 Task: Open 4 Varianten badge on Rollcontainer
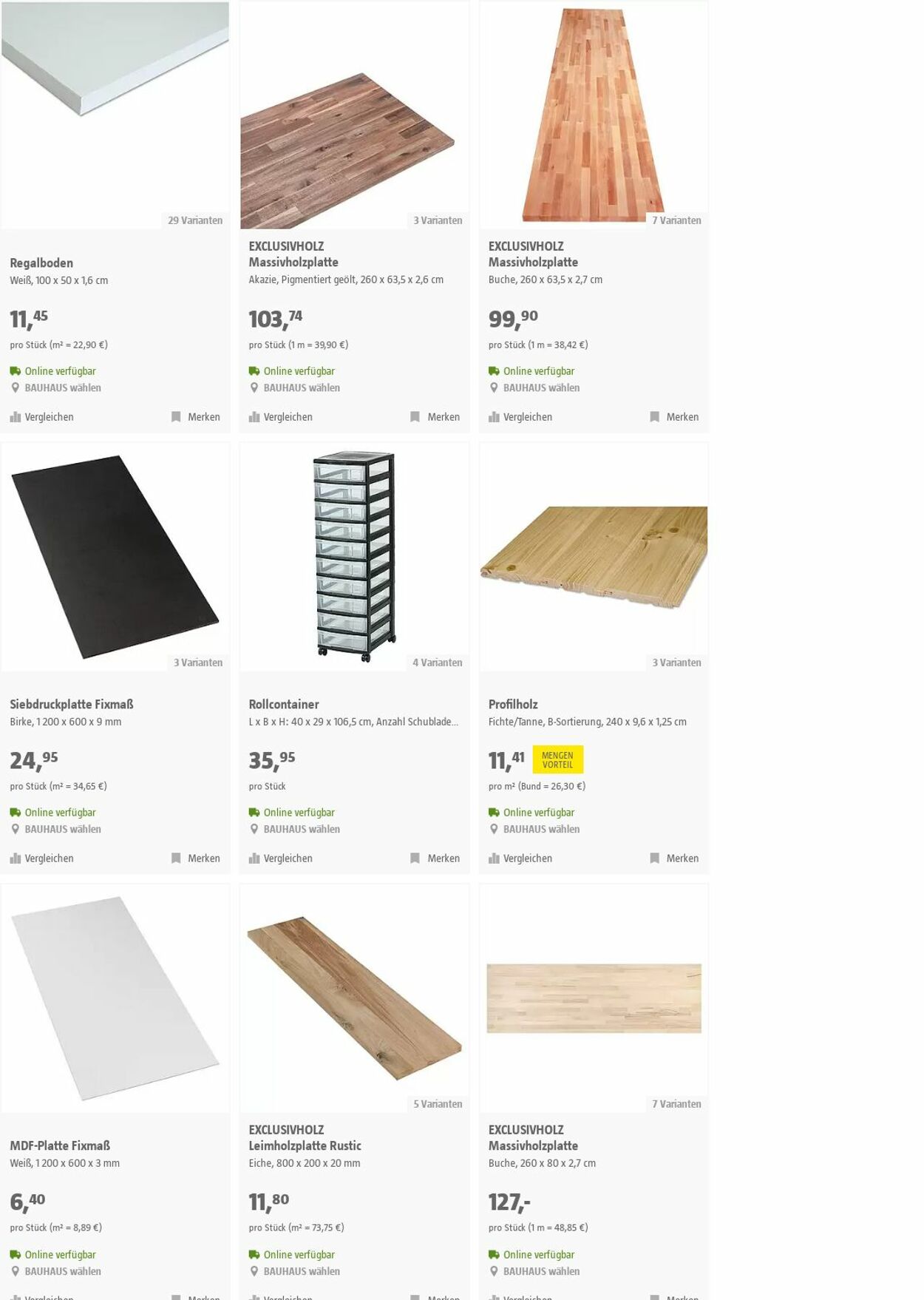tap(438, 663)
